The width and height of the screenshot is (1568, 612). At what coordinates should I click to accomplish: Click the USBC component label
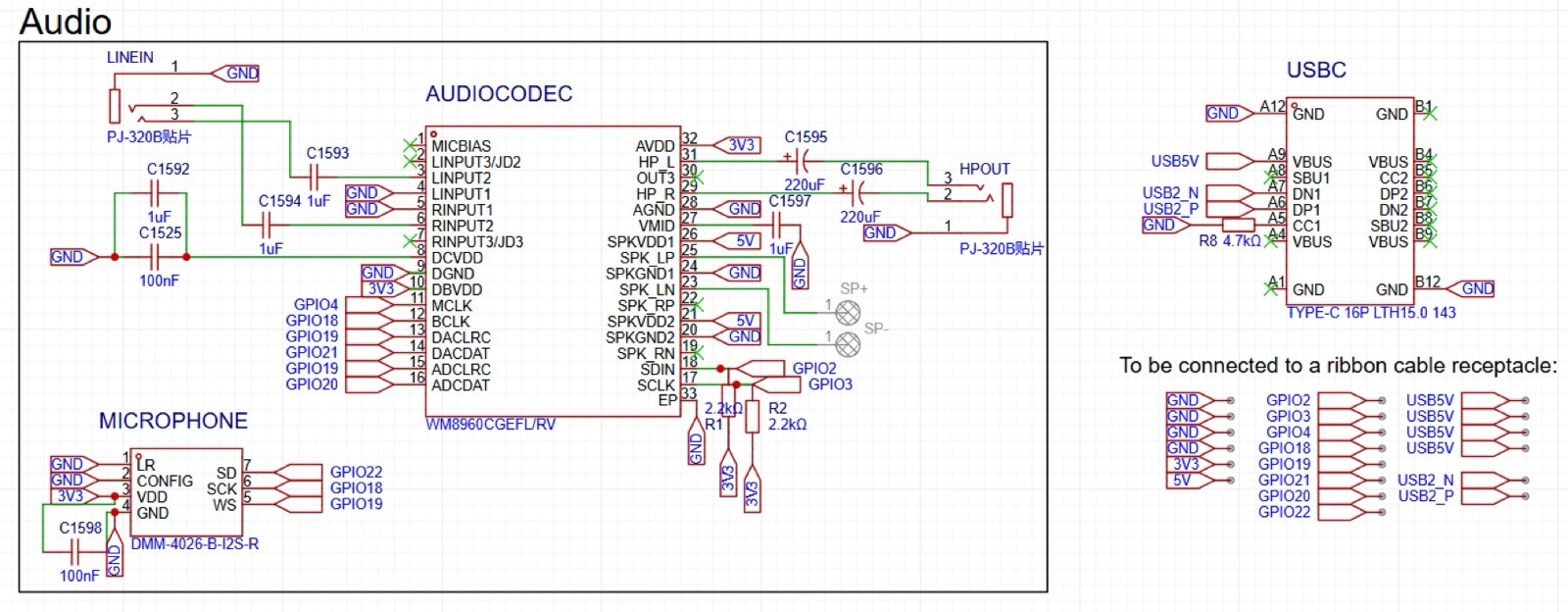pos(1316,70)
